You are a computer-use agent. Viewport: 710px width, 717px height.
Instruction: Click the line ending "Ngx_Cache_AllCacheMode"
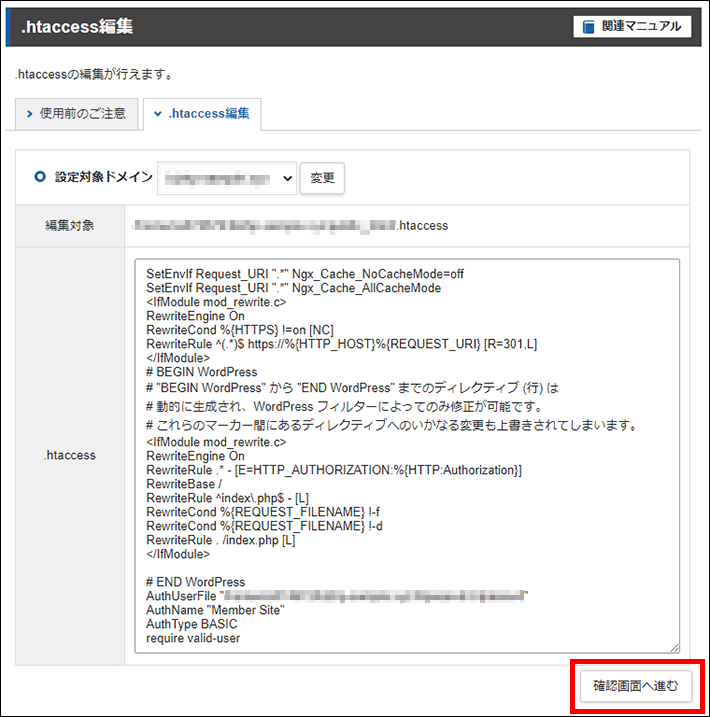click(294, 288)
